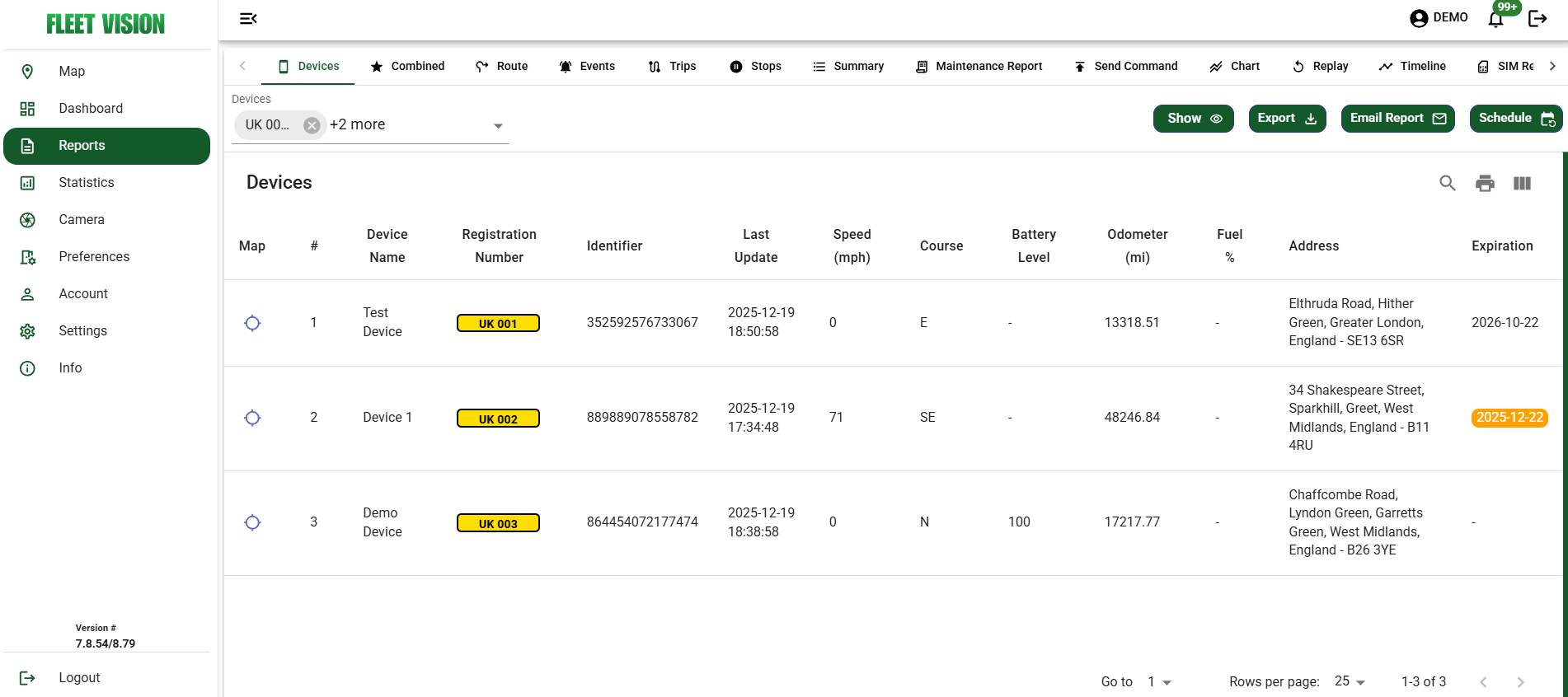
Task: Sort by Speed (mph) column header
Action: 852,246
